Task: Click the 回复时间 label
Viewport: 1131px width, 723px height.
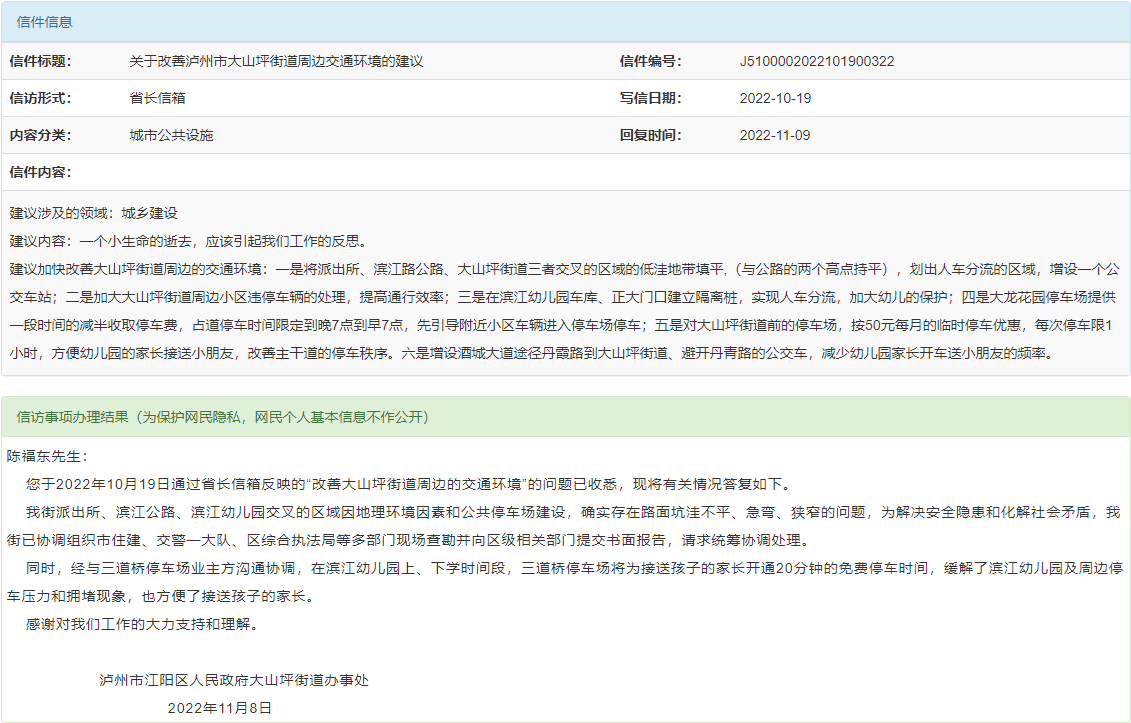Action: tap(650, 135)
